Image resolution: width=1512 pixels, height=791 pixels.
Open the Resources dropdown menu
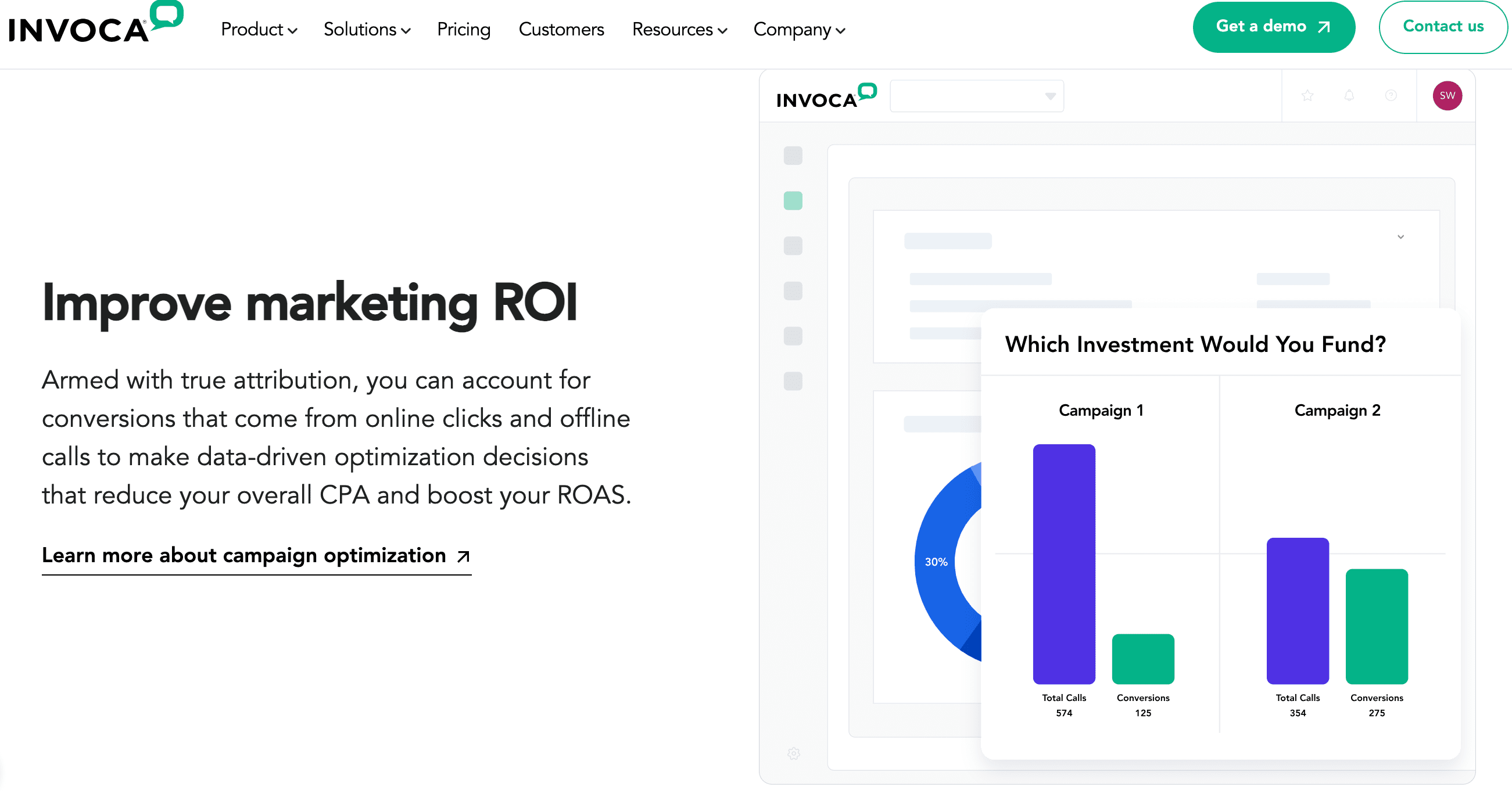(x=679, y=30)
